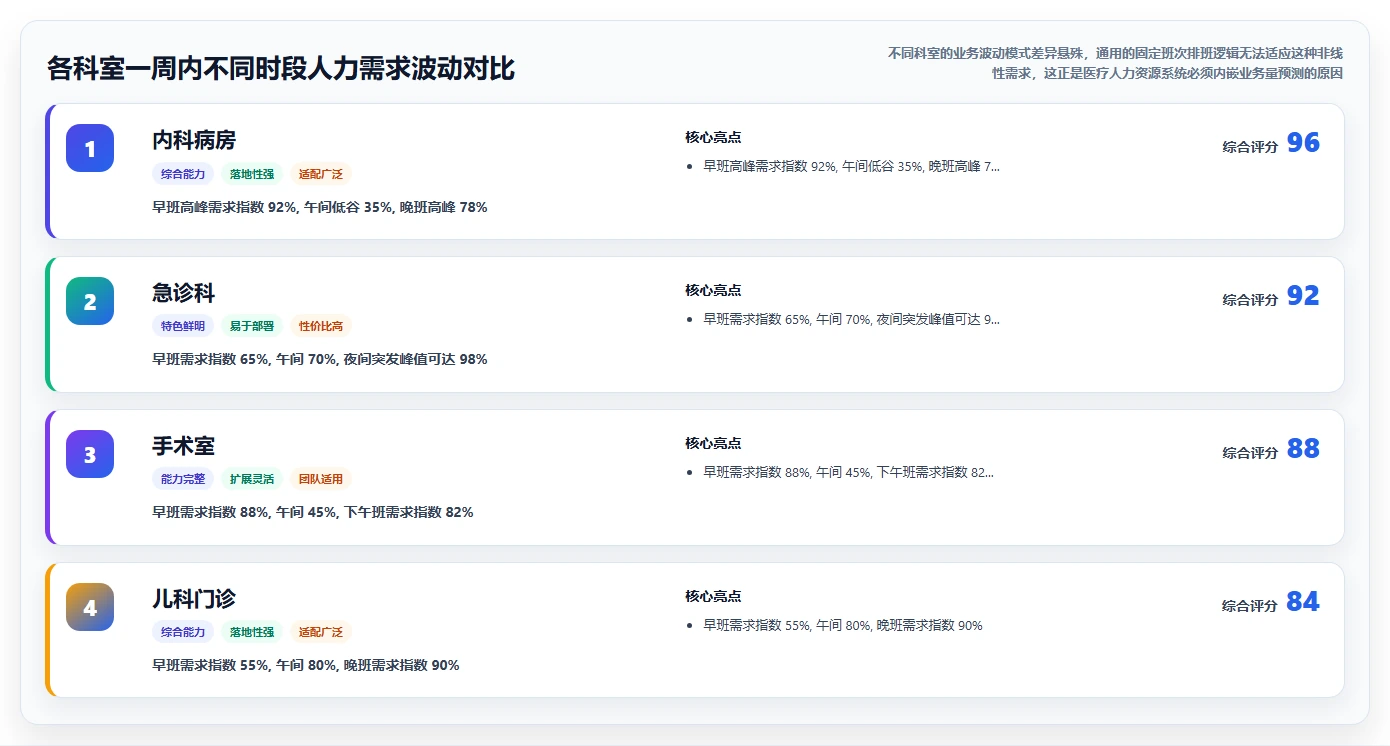Click 综合评分 label in 内科病房 card

pyautogui.click(x=1250, y=147)
